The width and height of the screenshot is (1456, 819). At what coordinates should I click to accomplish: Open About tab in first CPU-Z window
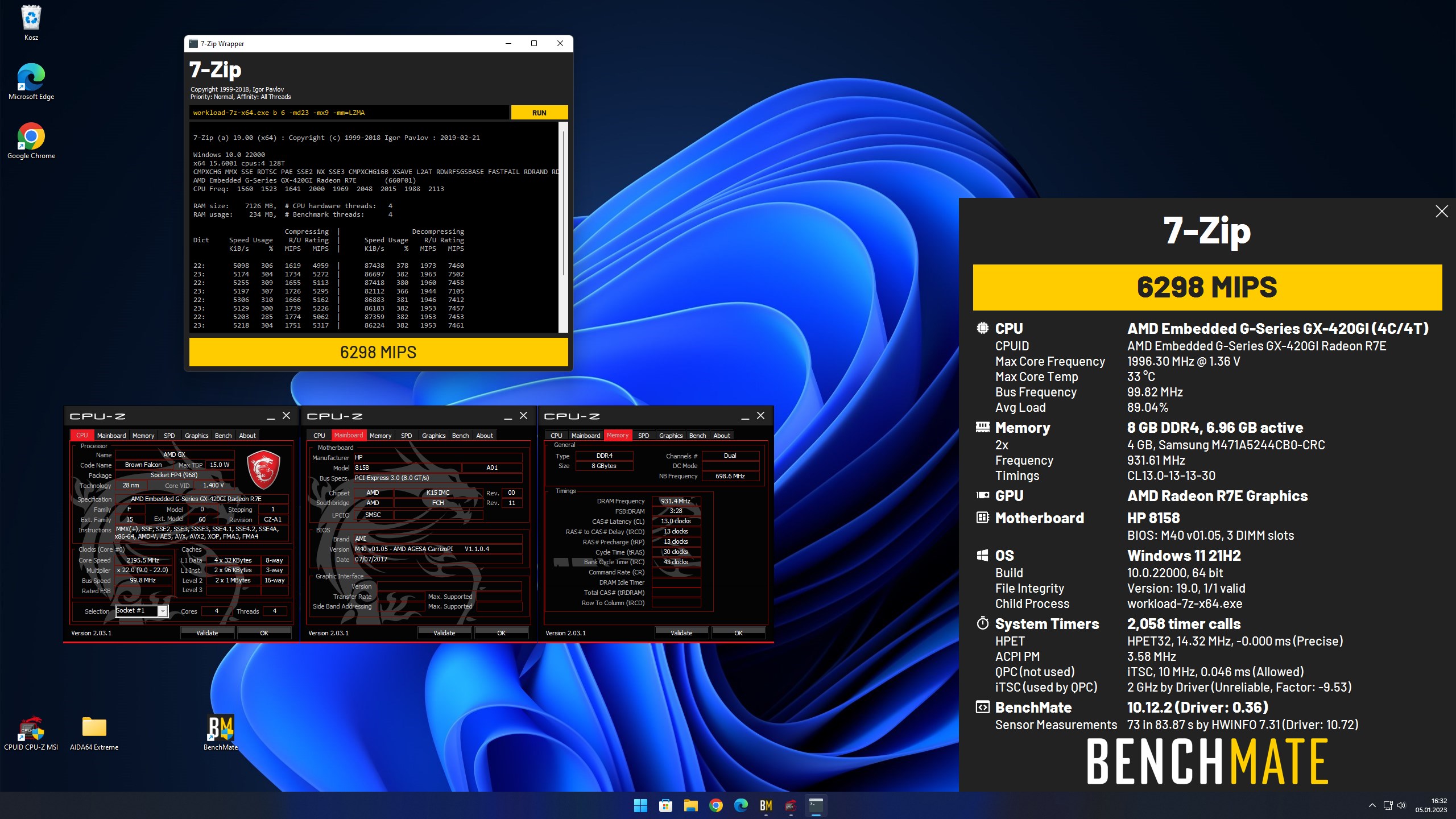[x=247, y=435]
